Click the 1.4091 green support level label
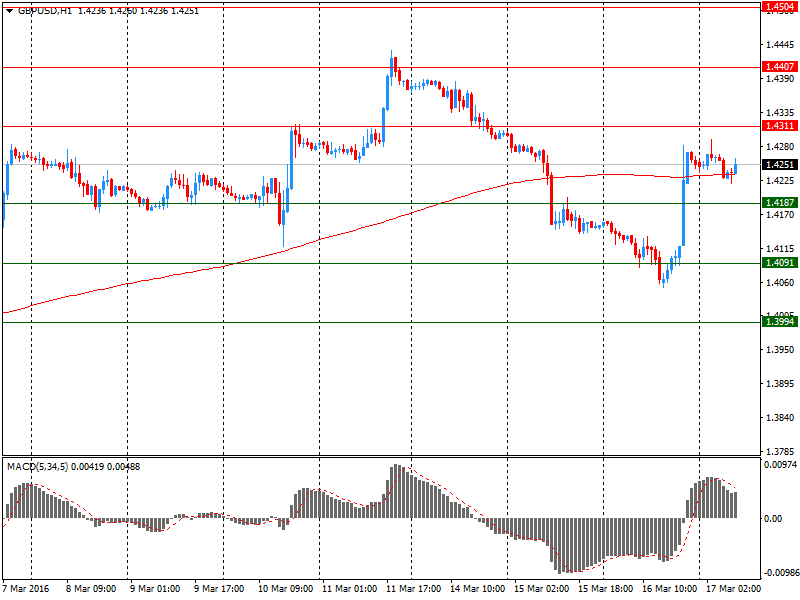800x600 pixels. coord(780,262)
